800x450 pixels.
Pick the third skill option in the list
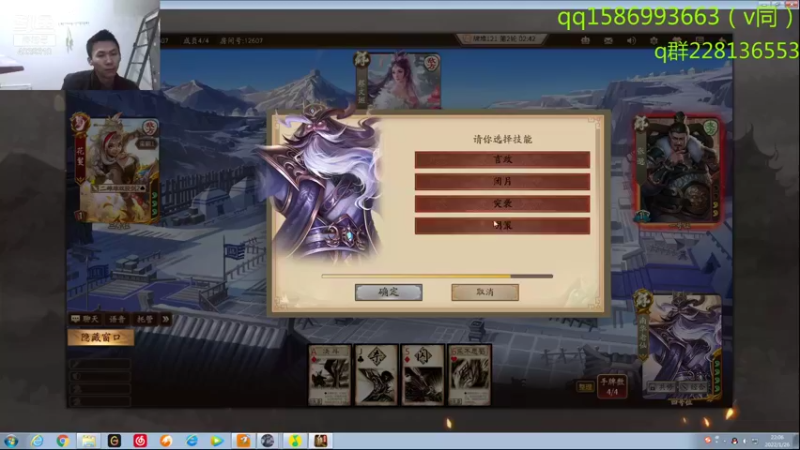502,203
